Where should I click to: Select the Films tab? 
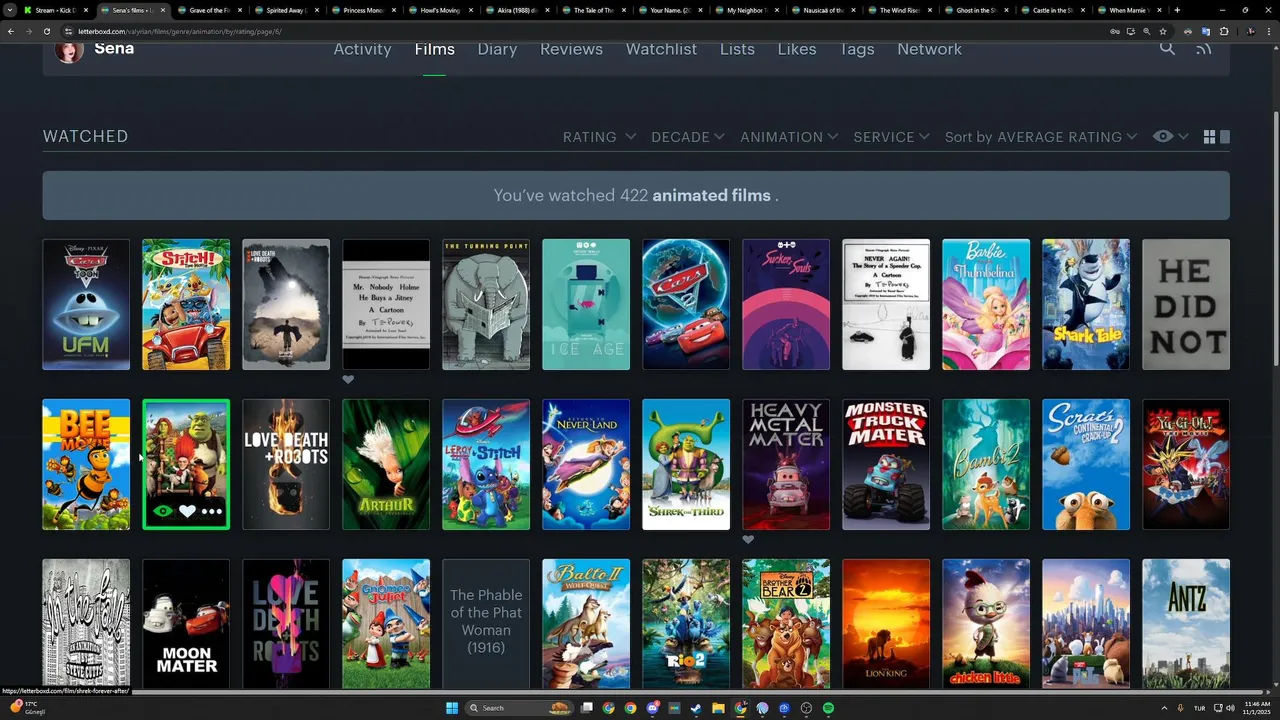[x=434, y=49]
